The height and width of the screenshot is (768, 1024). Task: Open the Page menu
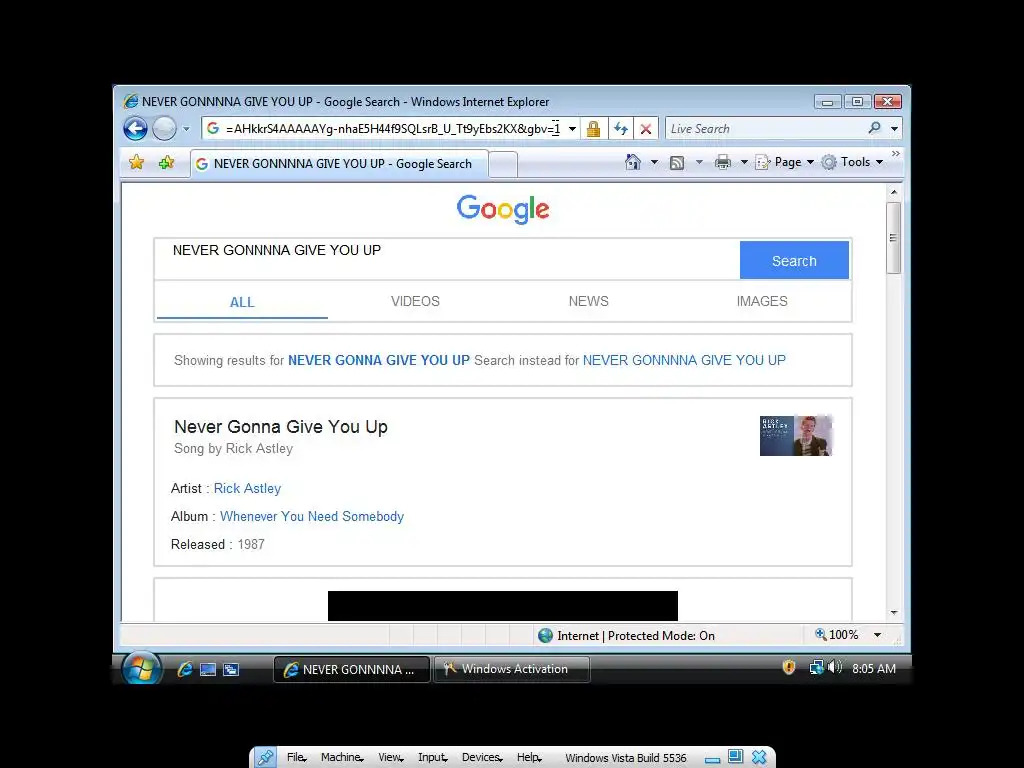coord(784,162)
